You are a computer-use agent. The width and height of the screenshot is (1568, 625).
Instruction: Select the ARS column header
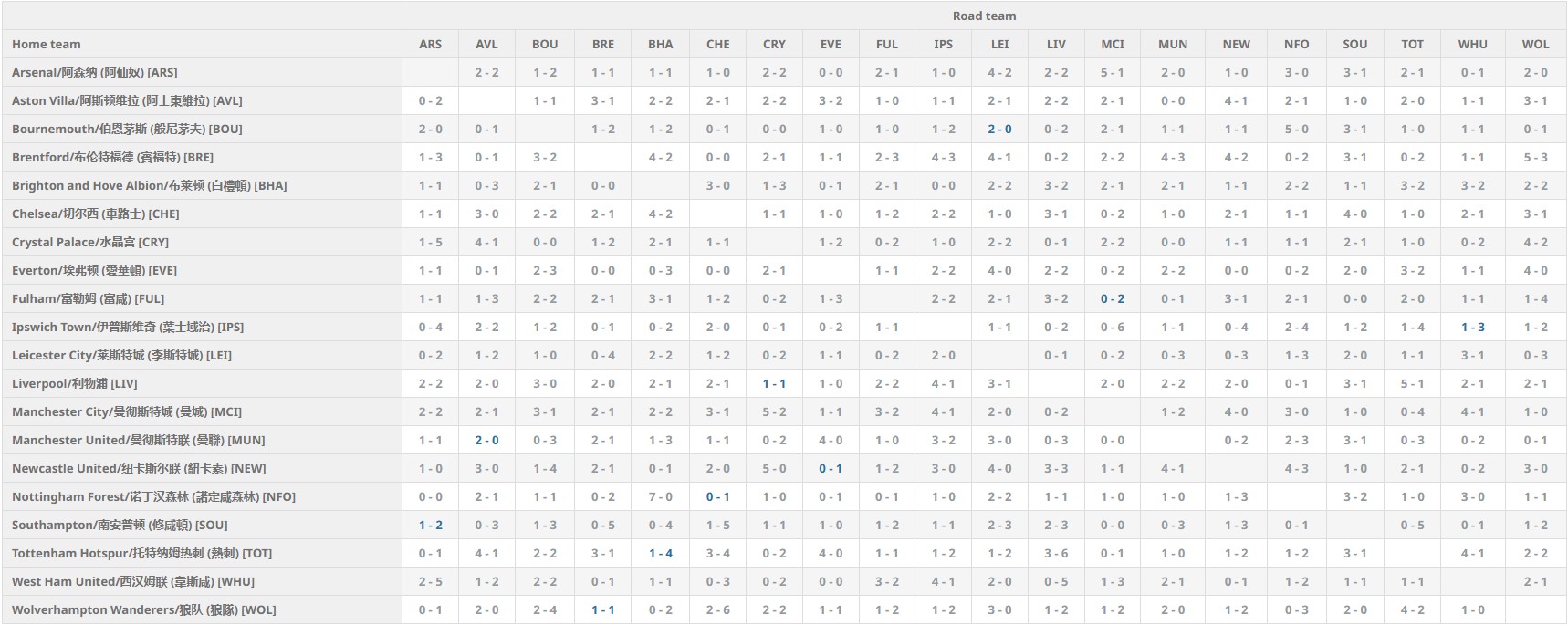pos(430,44)
